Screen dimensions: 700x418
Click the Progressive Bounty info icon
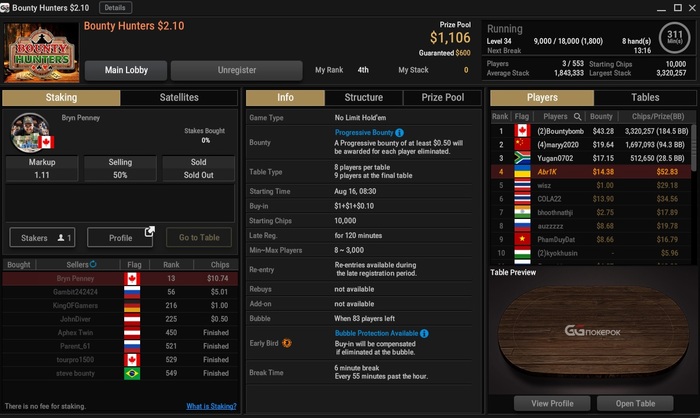(400, 133)
